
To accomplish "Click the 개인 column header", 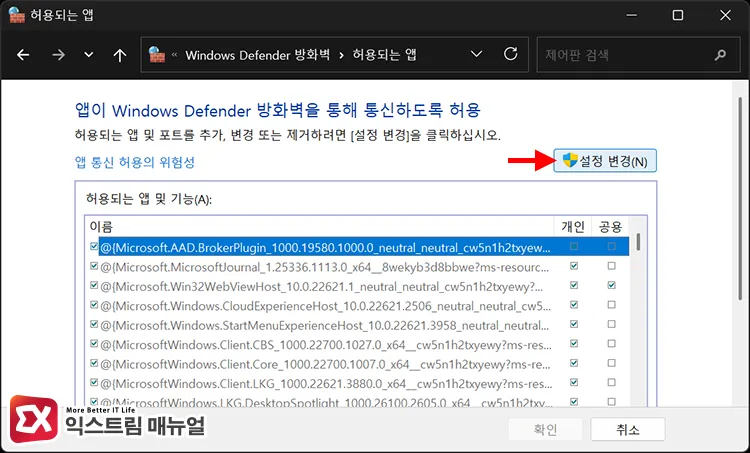I will coord(573,227).
